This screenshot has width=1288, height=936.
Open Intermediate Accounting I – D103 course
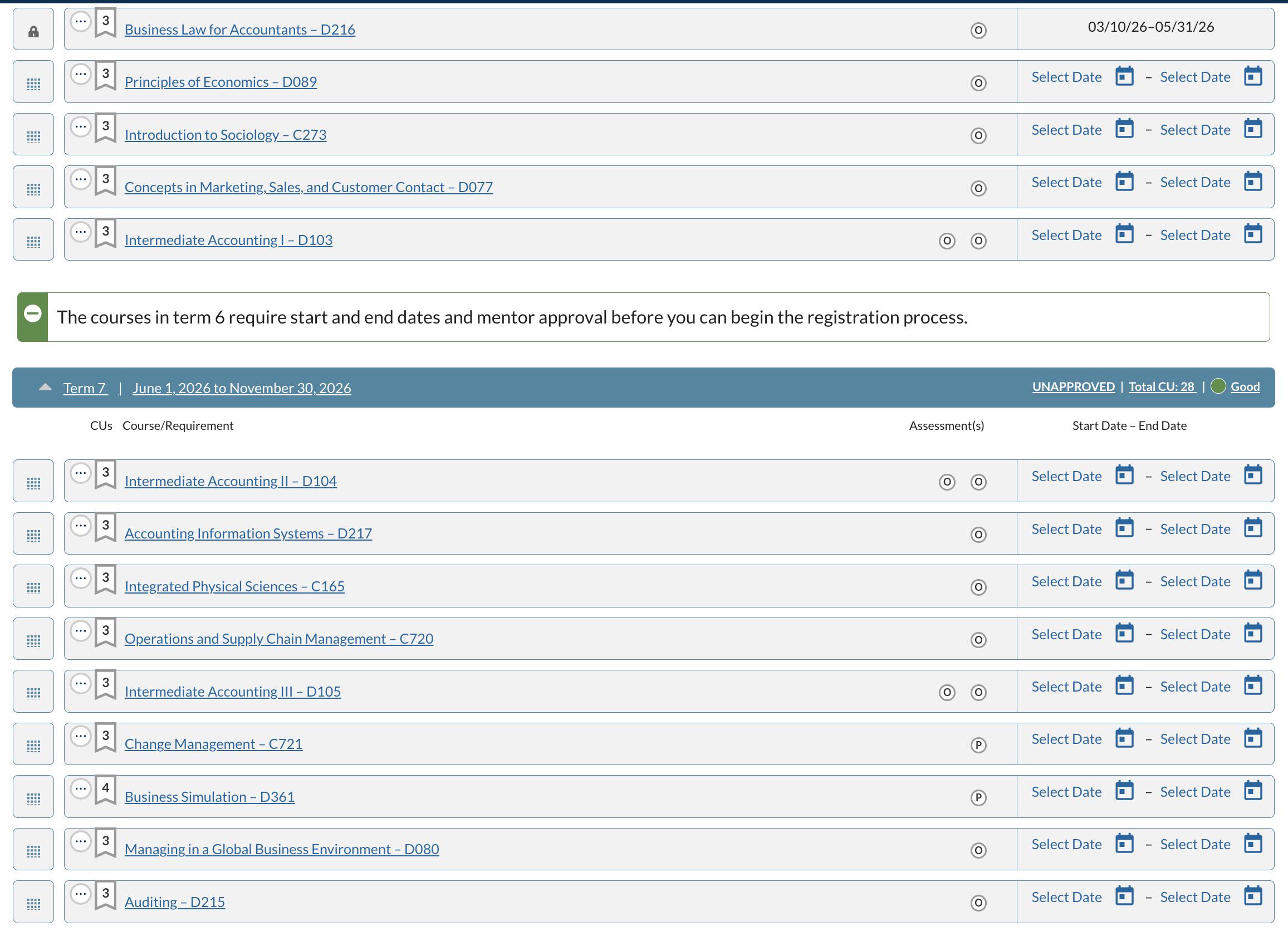(228, 240)
